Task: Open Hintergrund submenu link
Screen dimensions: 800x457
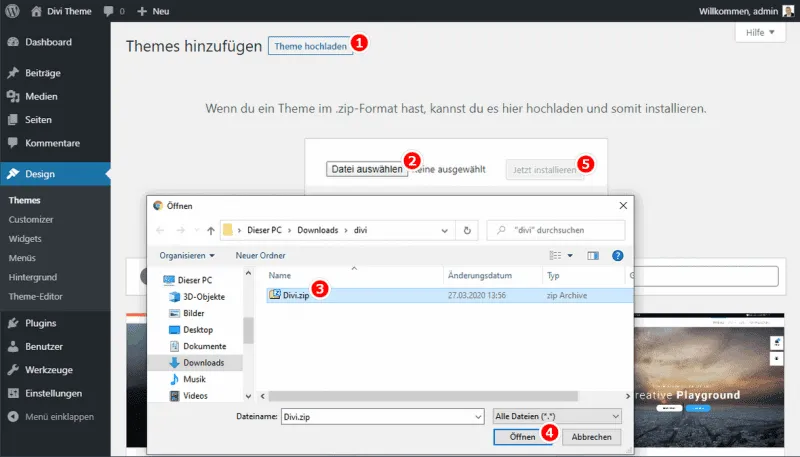Action: [33, 277]
